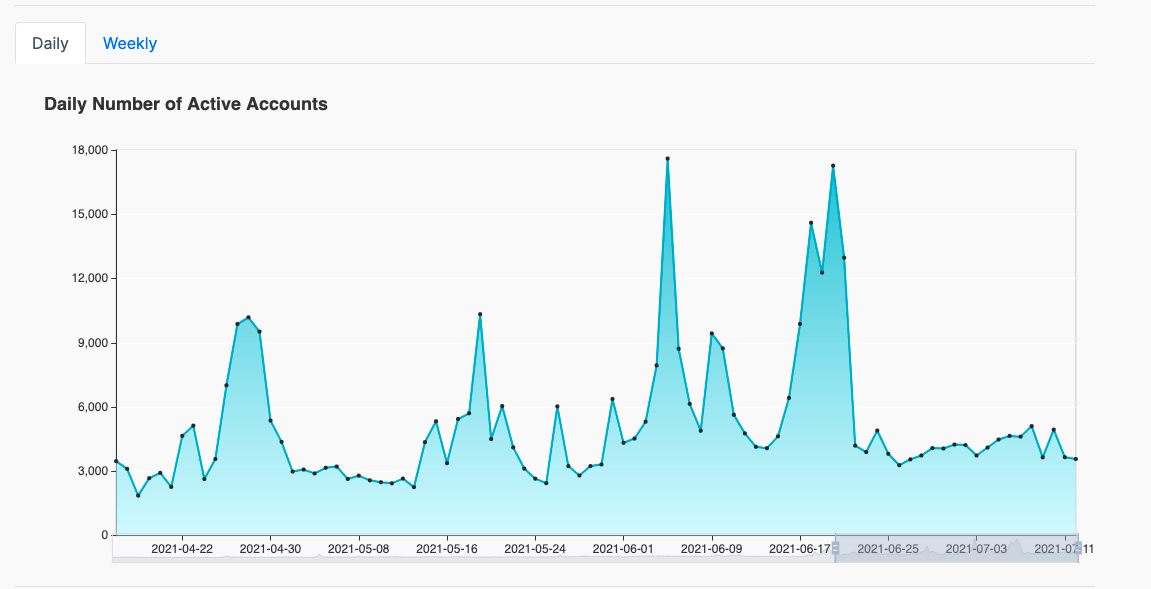Click the 2021-05-08 x-axis date label
Screen dimensions: 1151x589
pos(358,549)
